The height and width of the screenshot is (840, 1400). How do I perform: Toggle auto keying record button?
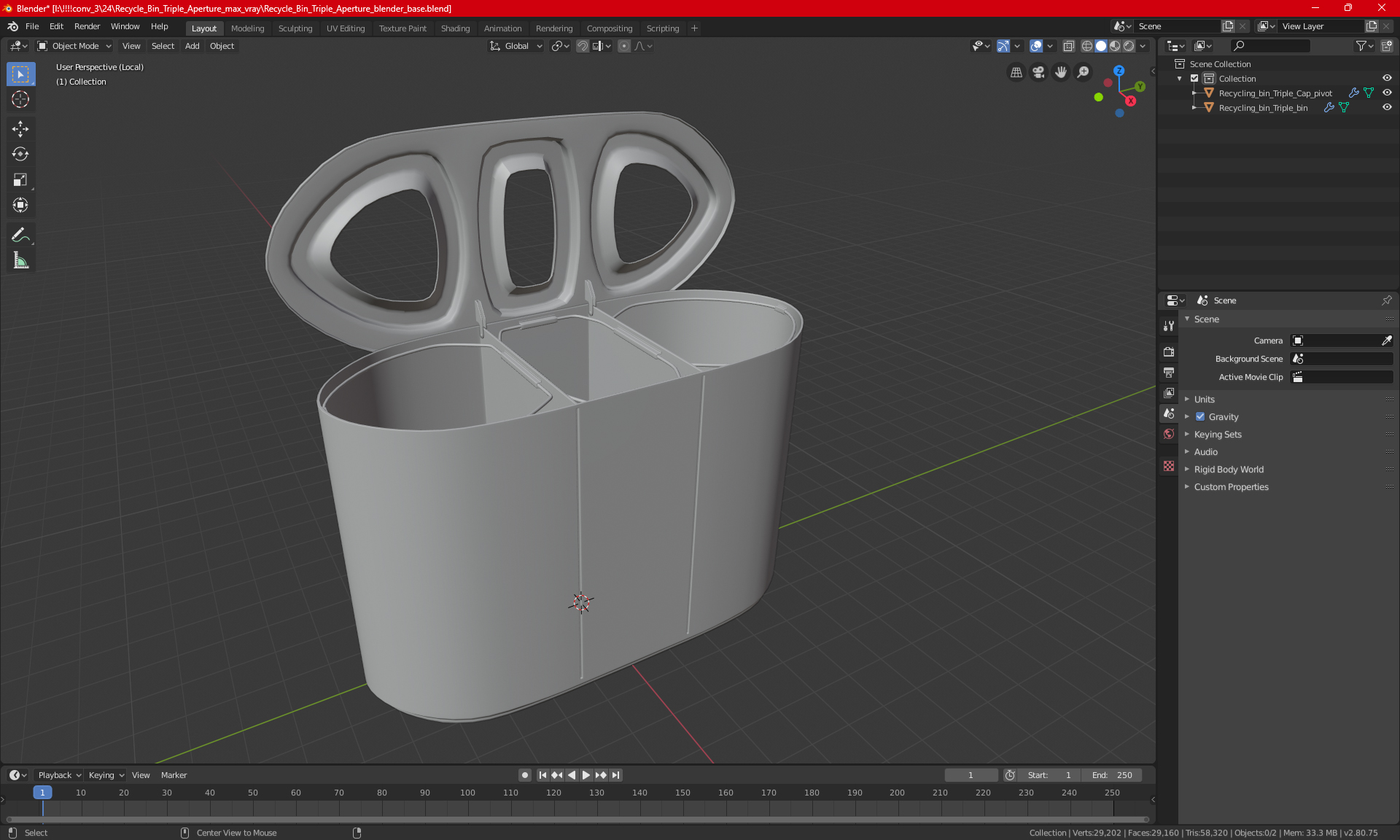click(524, 775)
